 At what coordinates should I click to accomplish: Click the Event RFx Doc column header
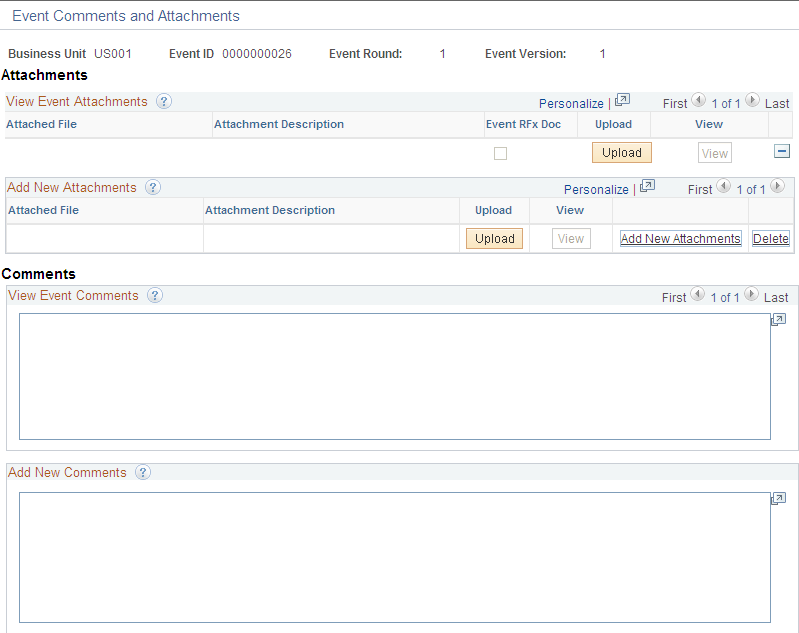click(523, 124)
